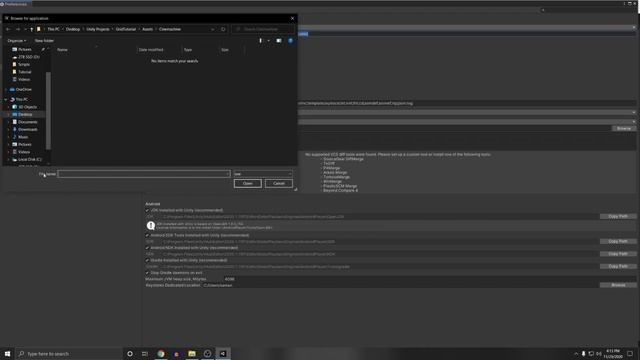Open the address bar history dropdown
Viewport: 640px width, 360px height.
pos(213,29)
